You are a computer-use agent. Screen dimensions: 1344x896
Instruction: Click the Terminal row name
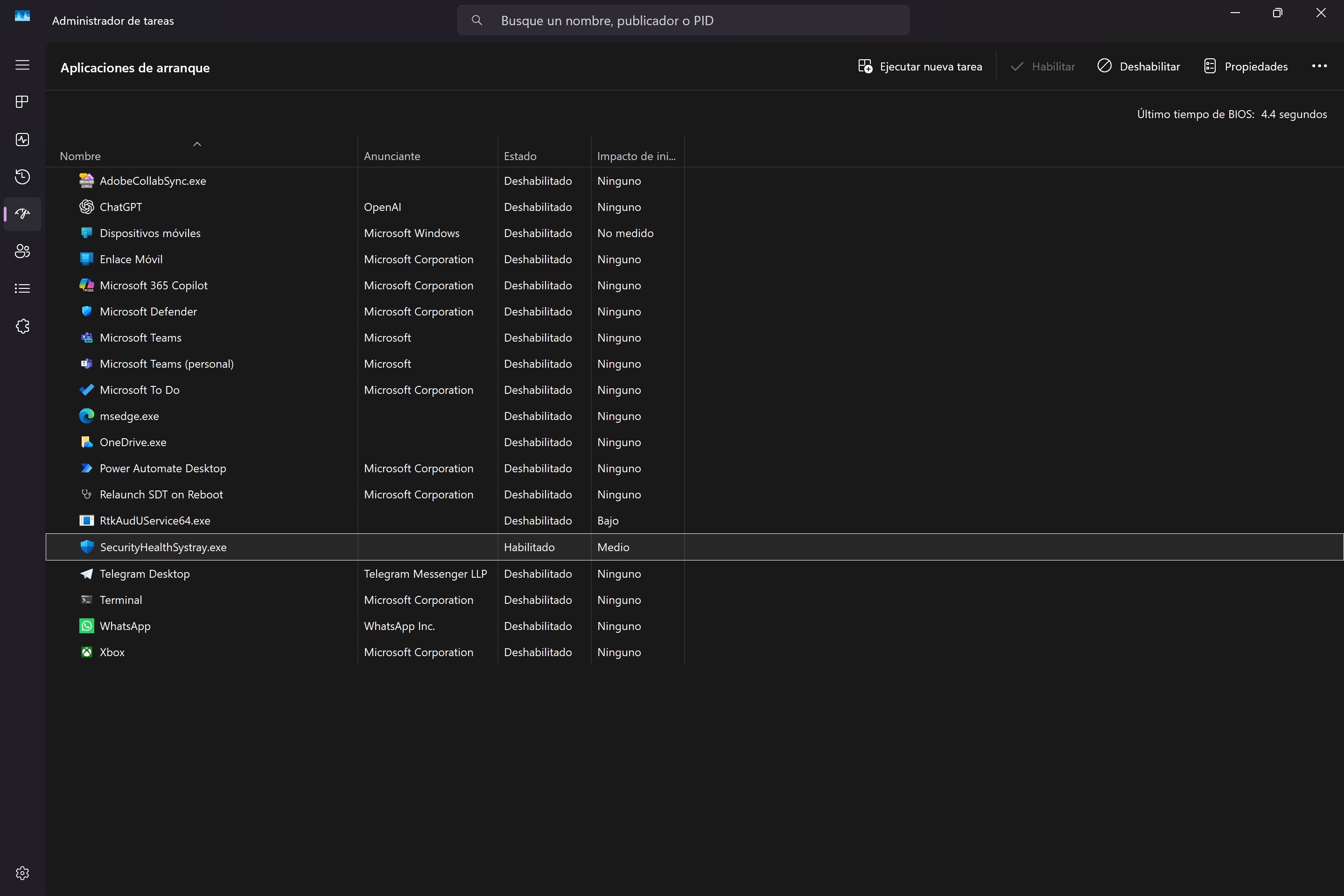(120, 600)
